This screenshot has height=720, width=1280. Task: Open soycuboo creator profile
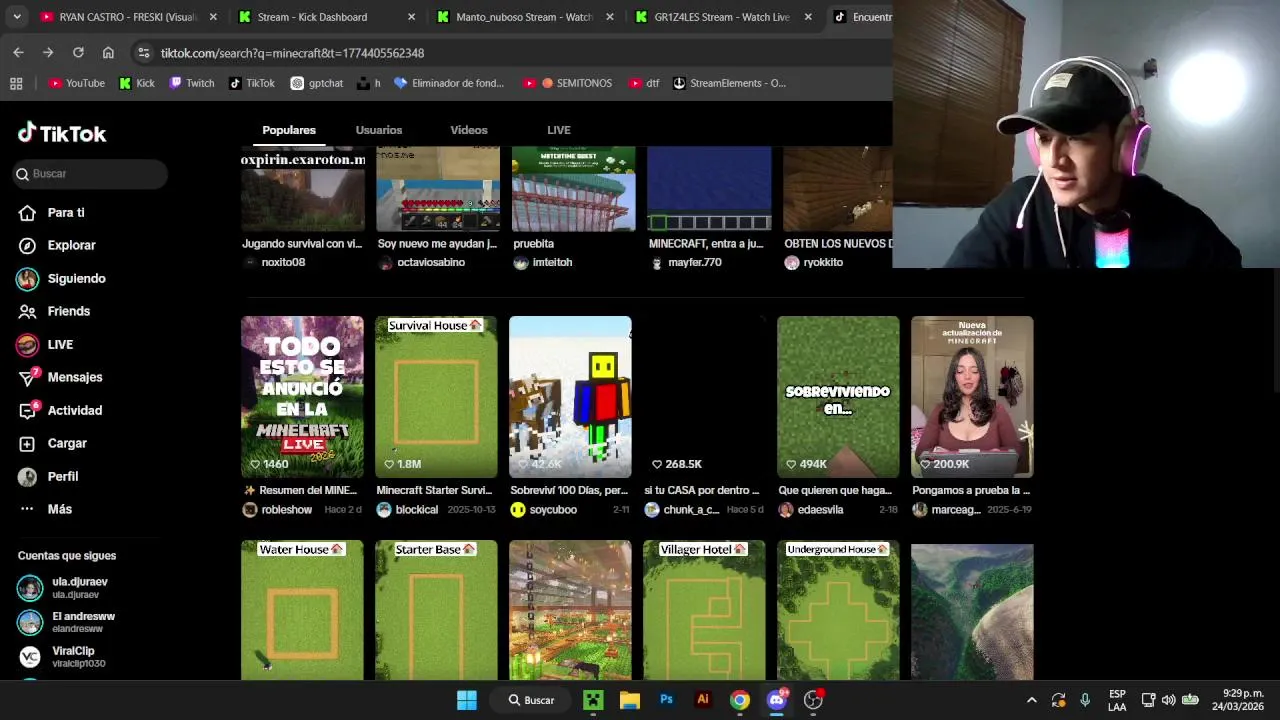click(x=553, y=510)
